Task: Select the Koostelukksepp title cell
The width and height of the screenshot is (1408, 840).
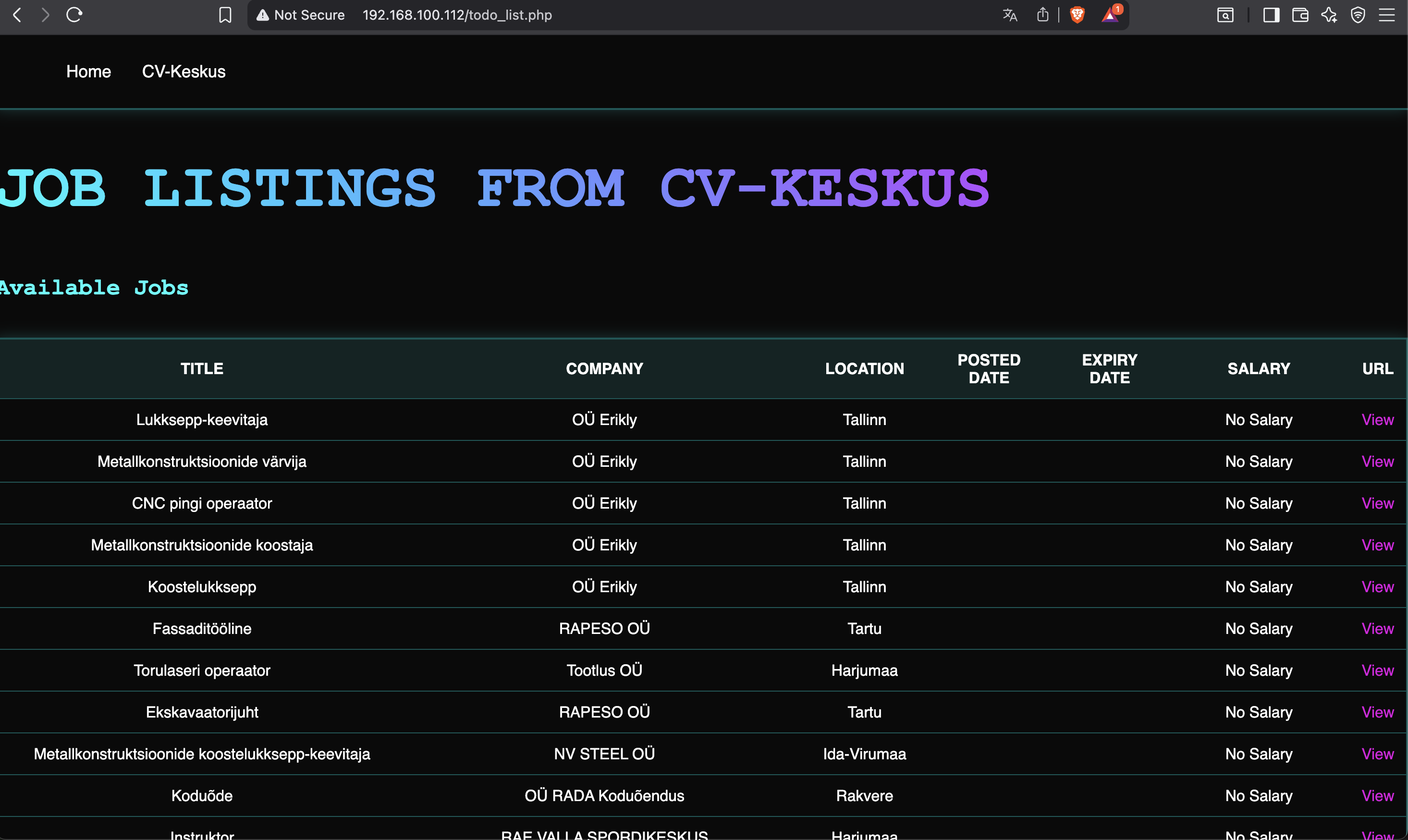Action: point(202,586)
